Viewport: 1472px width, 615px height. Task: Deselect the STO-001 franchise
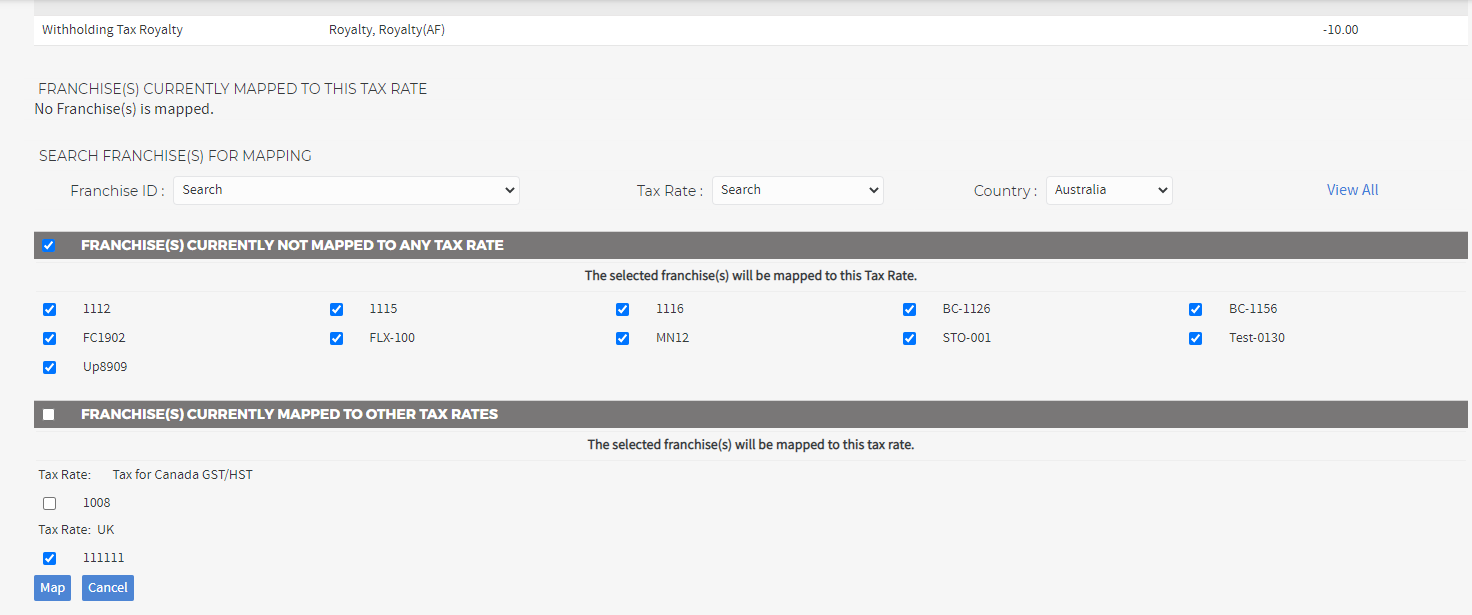909,339
